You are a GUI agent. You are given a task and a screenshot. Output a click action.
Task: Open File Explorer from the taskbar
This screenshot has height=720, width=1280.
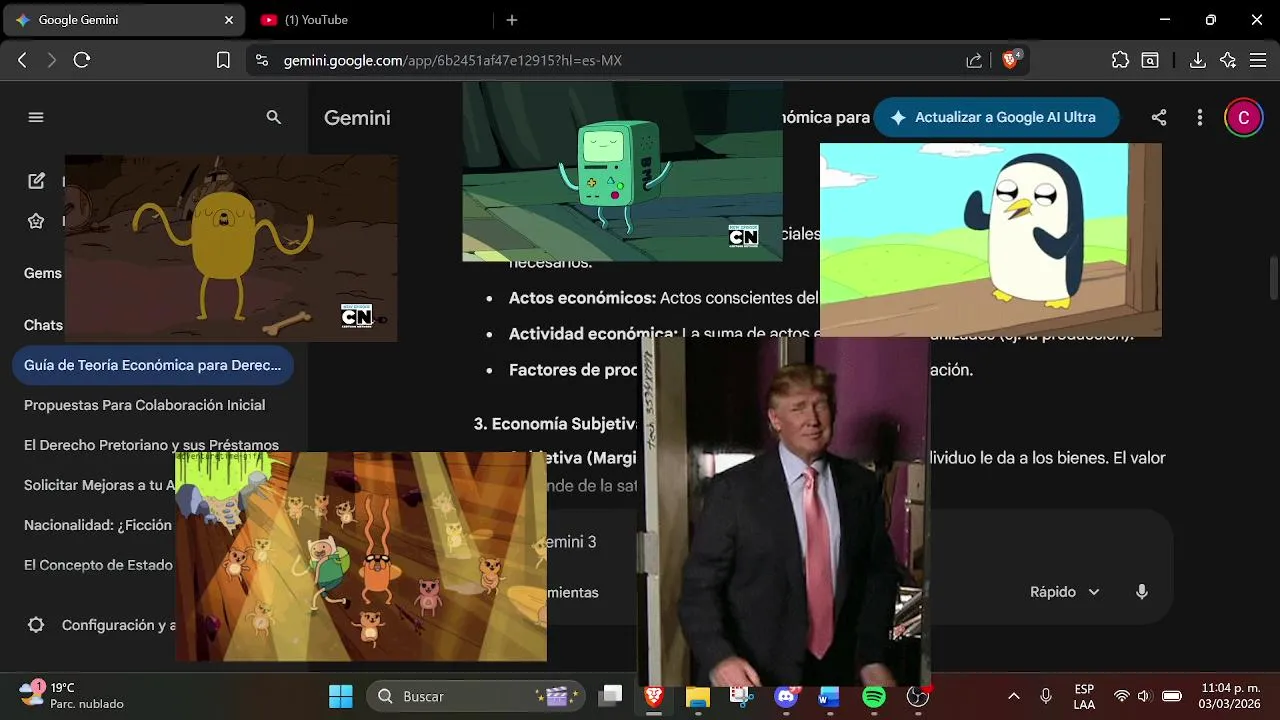(697, 696)
